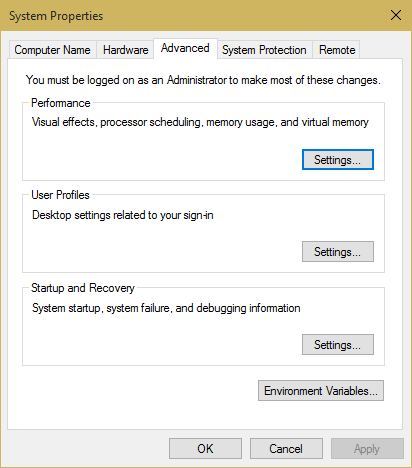Image resolution: width=412 pixels, height=468 pixels.
Task: Switch to the Remote tab
Action: 337,50
